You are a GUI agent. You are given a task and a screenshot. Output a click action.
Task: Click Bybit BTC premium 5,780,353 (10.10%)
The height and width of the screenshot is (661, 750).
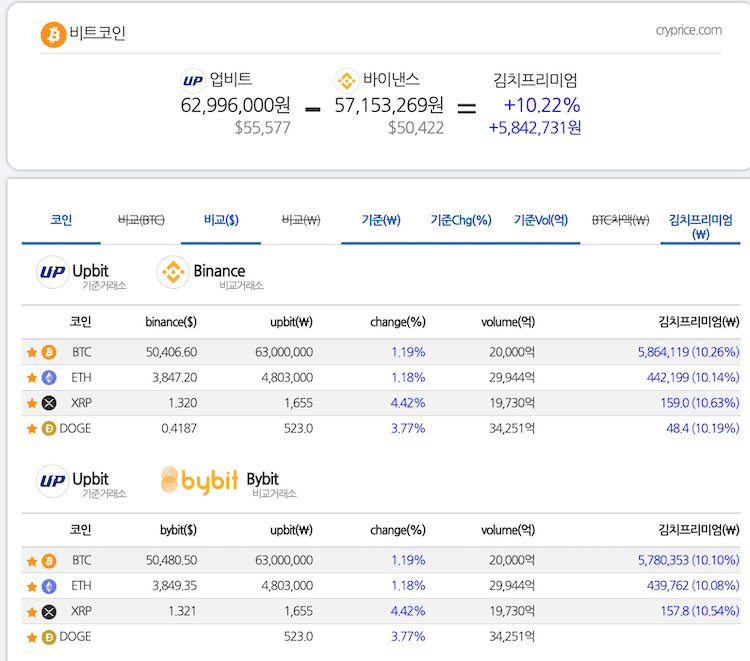688,560
